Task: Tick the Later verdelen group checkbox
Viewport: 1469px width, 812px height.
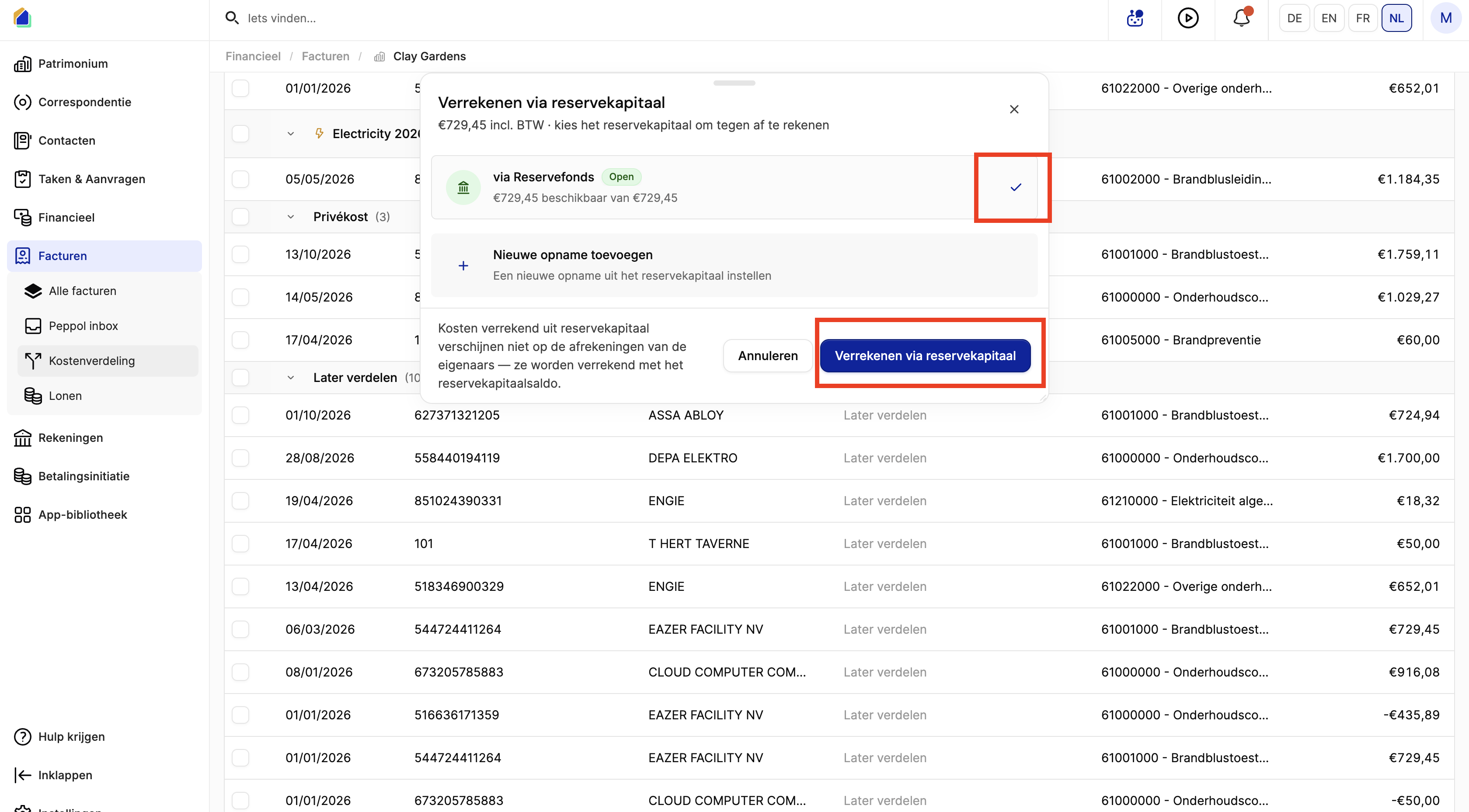Action: 240,378
